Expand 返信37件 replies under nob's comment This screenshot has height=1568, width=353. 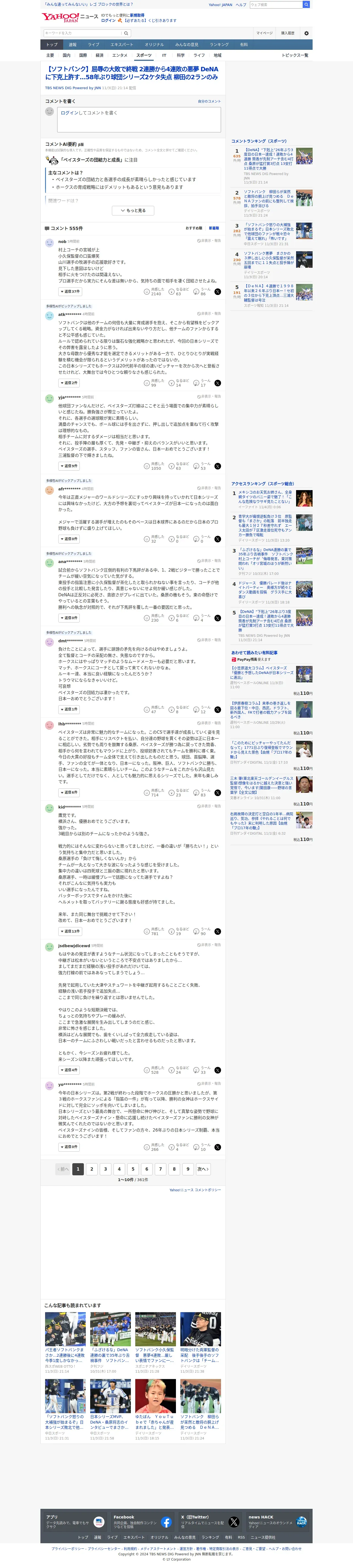click(x=70, y=292)
